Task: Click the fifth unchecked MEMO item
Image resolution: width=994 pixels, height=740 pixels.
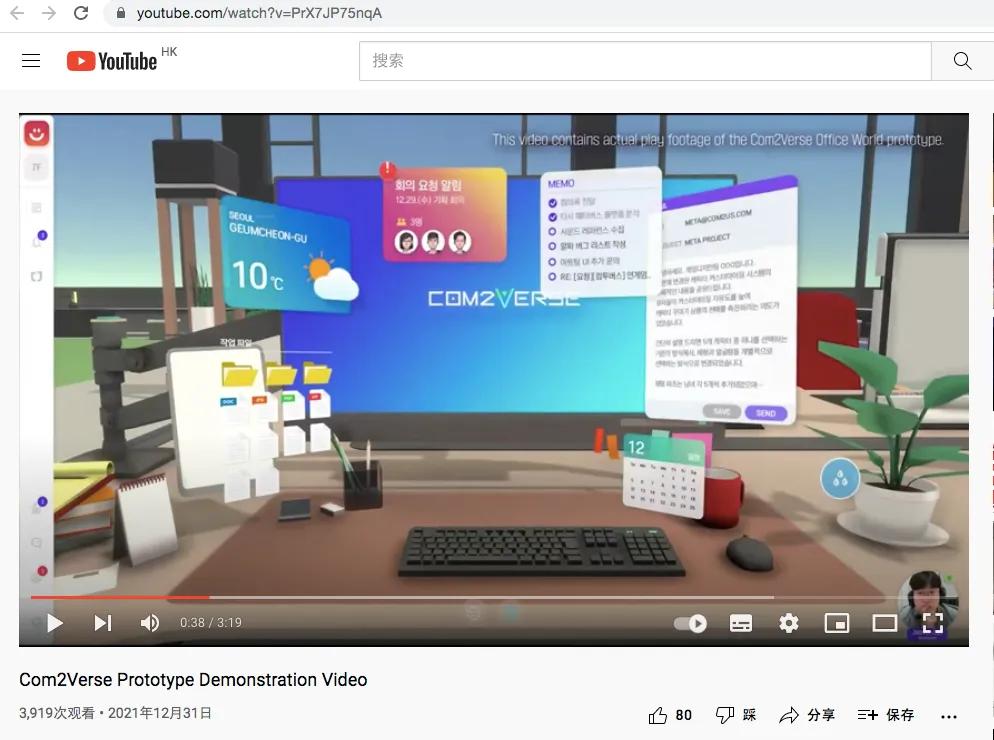Action: click(x=584, y=261)
